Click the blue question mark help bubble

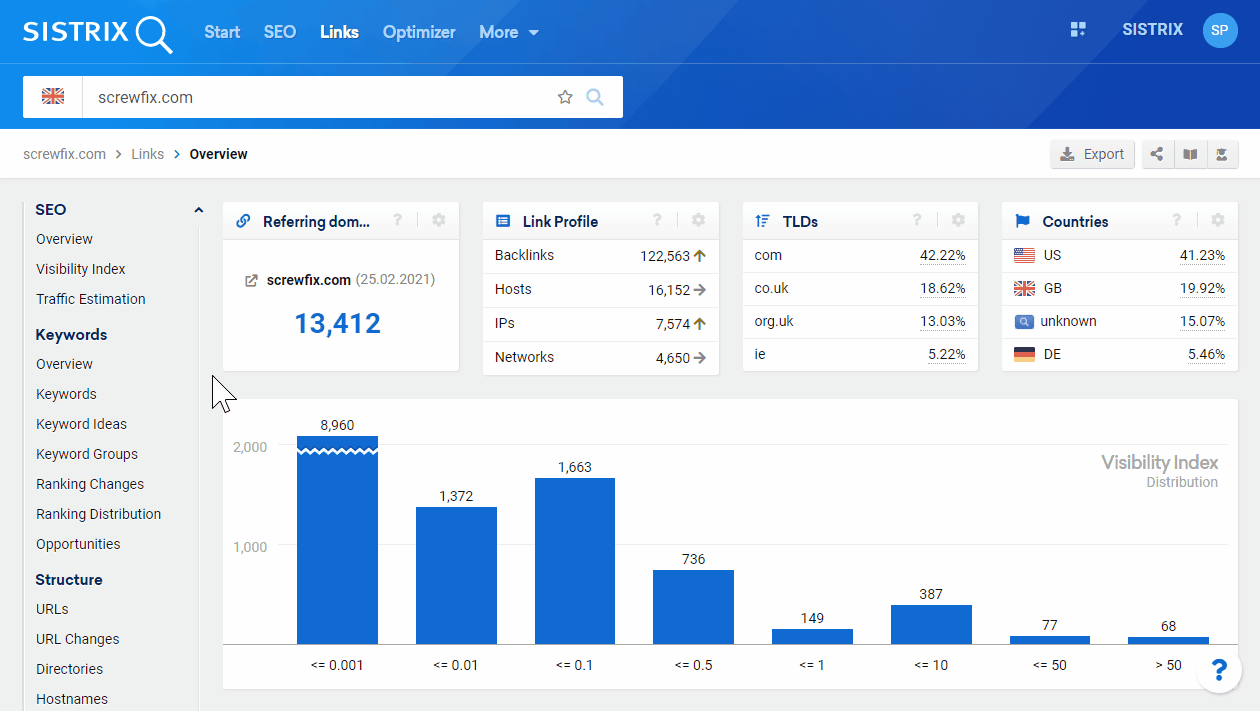[x=1219, y=670]
